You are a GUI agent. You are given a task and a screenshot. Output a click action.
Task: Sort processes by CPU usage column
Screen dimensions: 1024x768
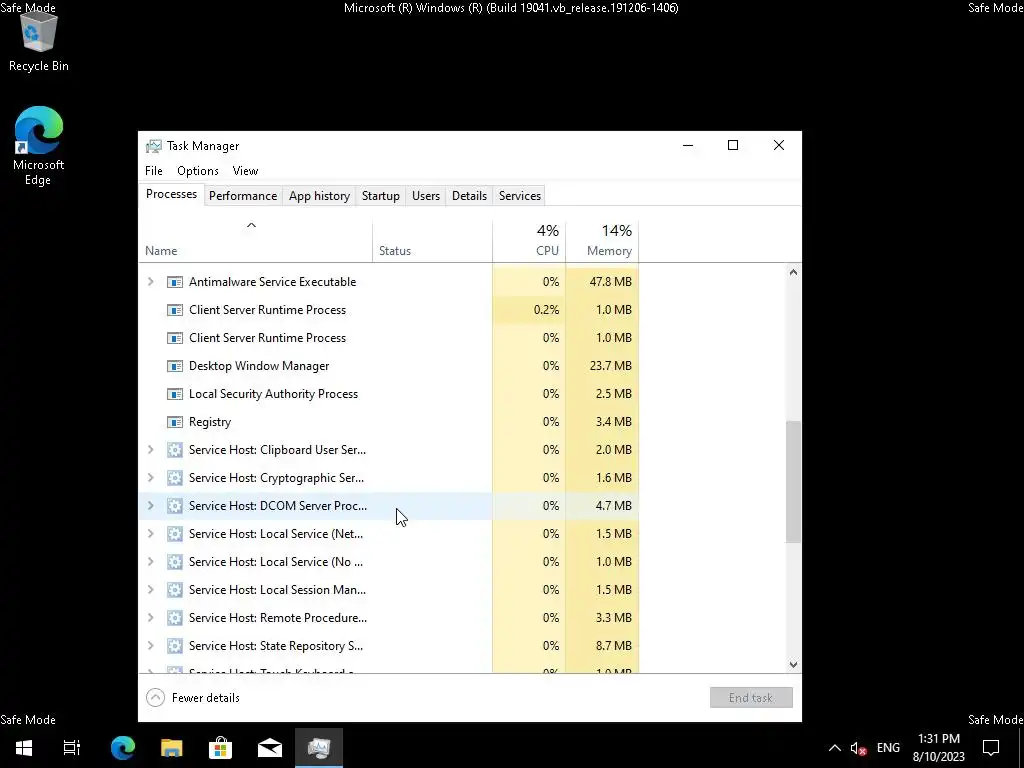tap(529, 242)
